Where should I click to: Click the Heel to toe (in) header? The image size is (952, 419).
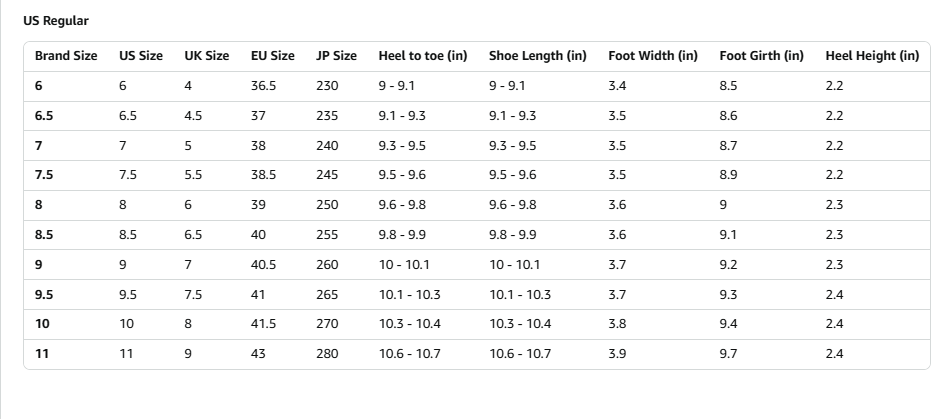pyautogui.click(x=422, y=56)
